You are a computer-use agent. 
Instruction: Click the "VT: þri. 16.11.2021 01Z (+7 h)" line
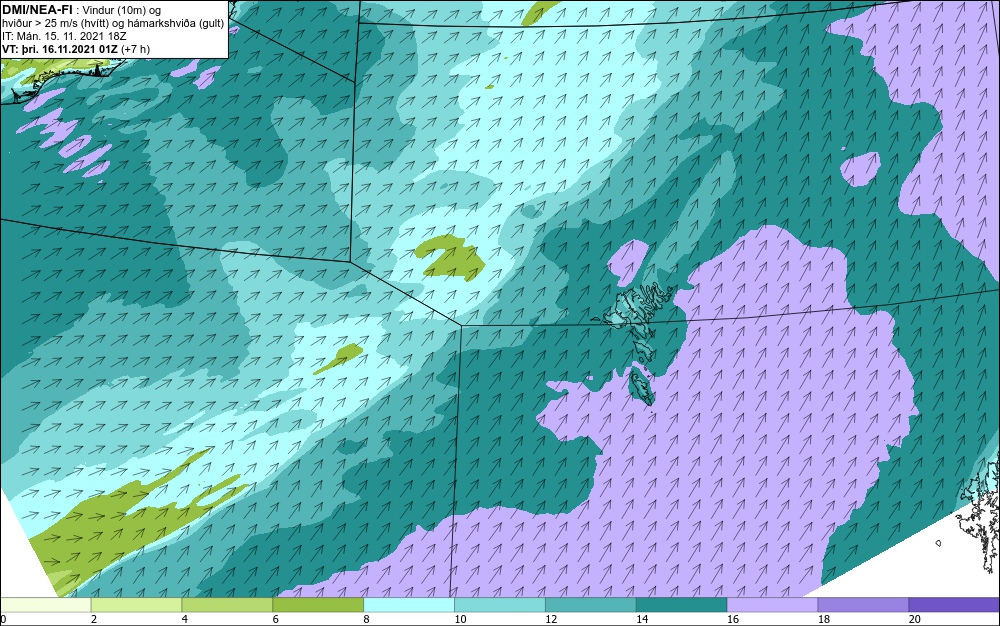(x=76, y=49)
